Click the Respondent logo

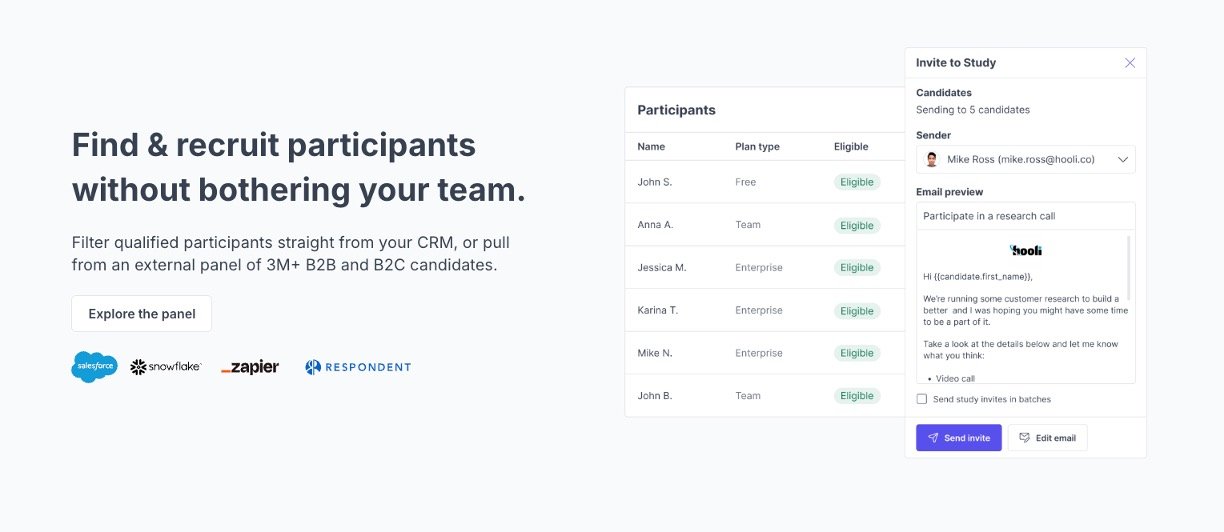tap(358, 367)
